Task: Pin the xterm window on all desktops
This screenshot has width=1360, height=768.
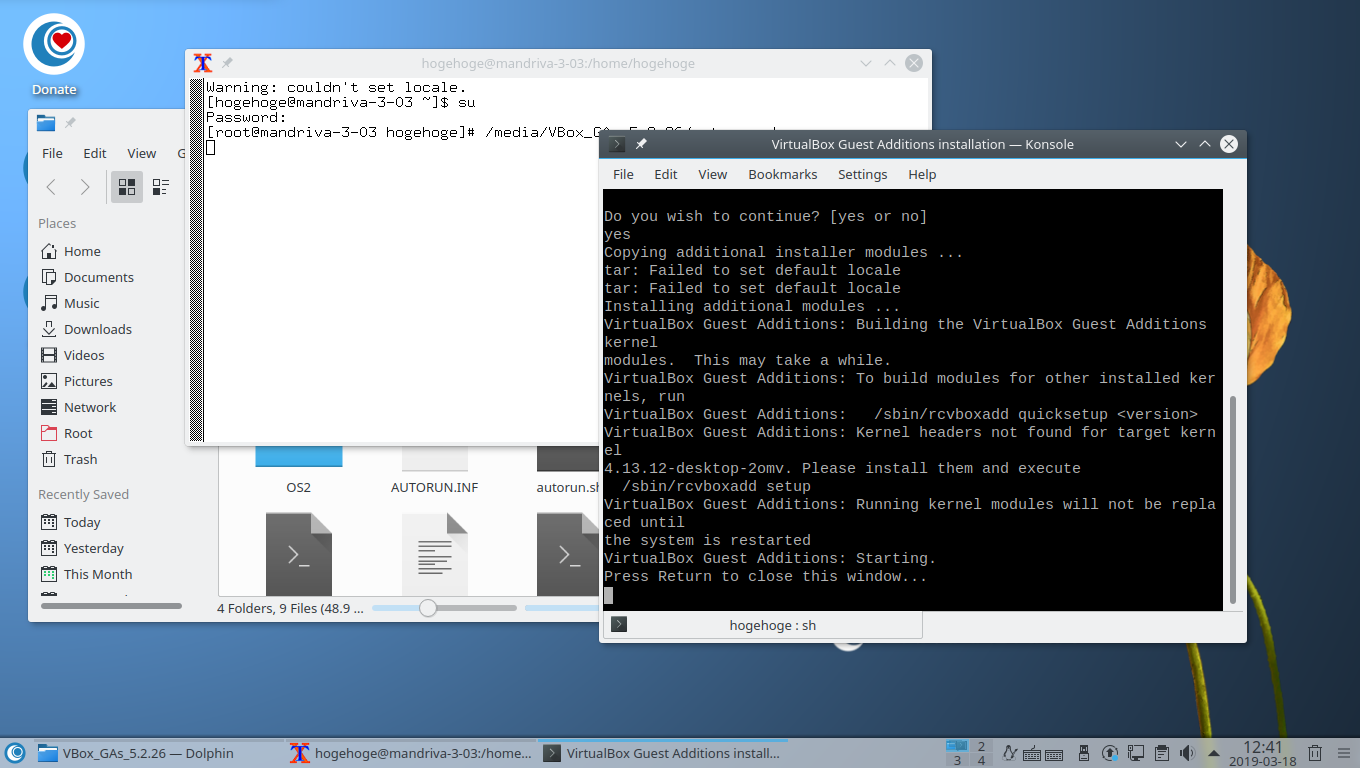Action: coord(227,63)
